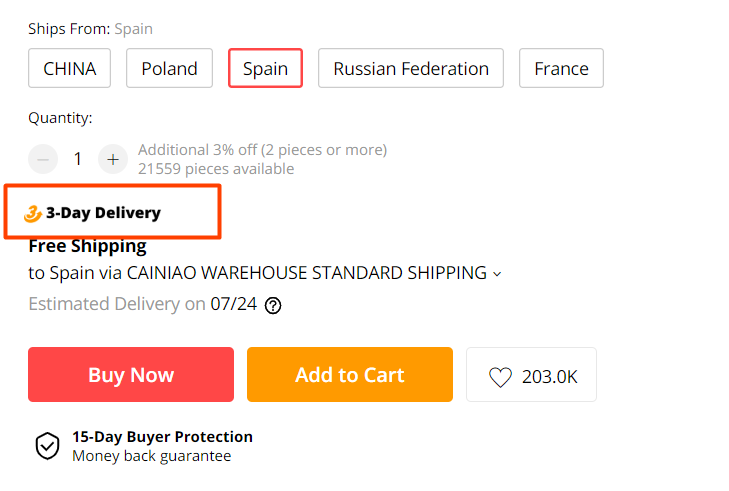Click the Free Shipping heading

pyautogui.click(x=87, y=246)
